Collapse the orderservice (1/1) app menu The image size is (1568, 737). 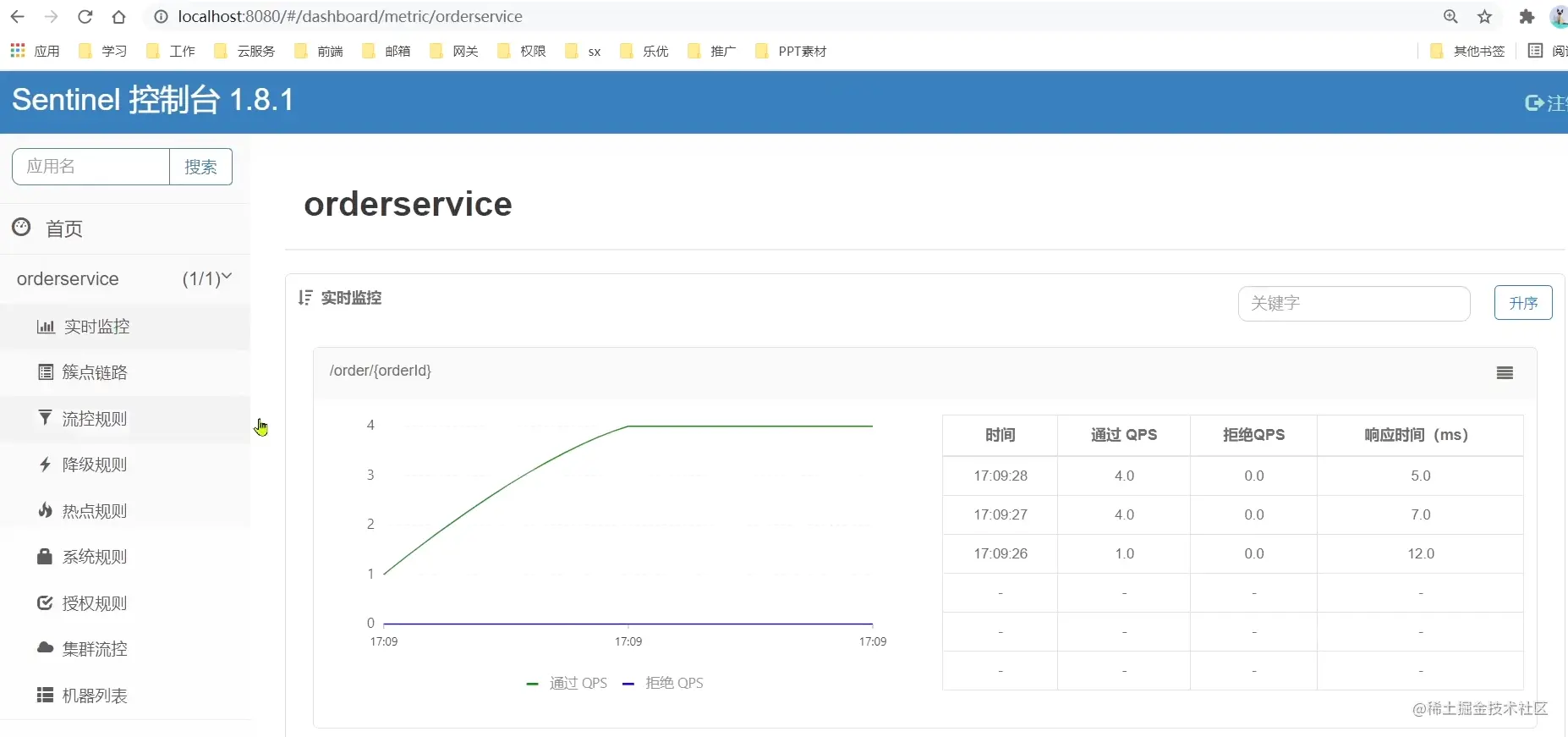click(x=124, y=278)
